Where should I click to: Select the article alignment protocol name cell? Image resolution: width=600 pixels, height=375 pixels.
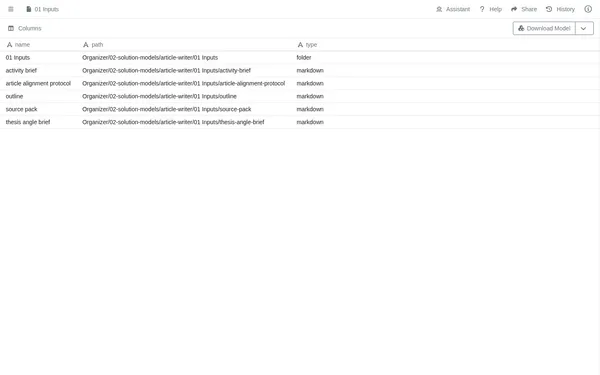[x=38, y=84]
